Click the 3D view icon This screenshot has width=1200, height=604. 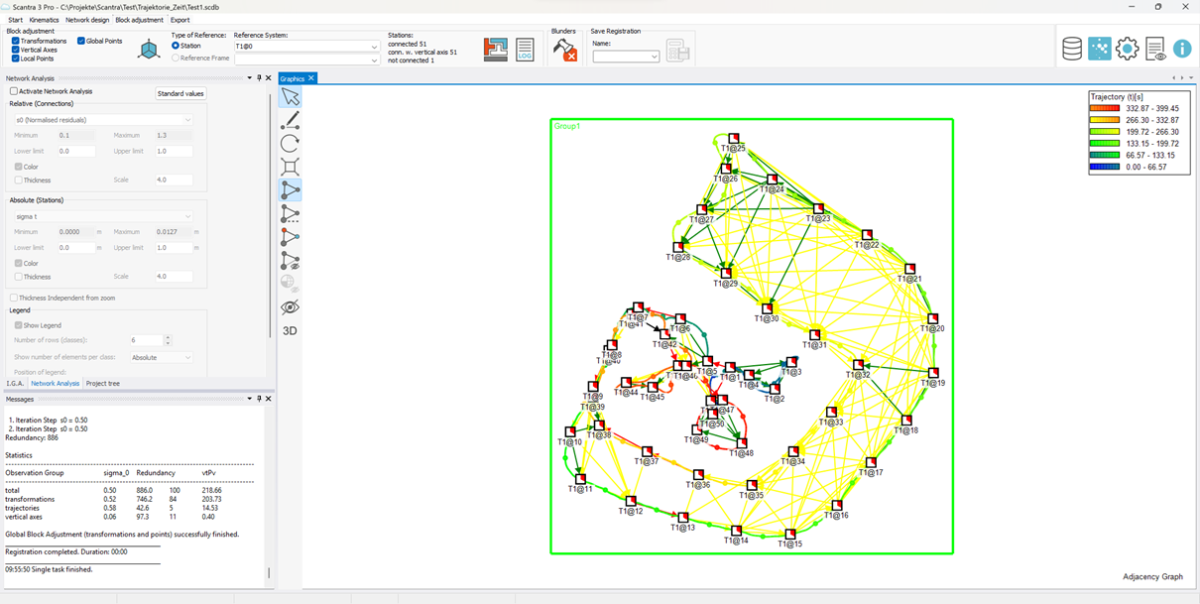point(290,330)
